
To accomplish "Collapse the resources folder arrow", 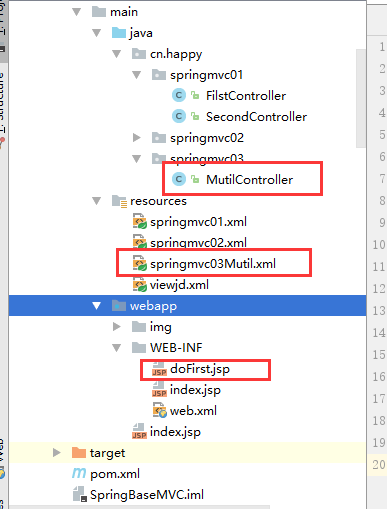I will (x=97, y=201).
